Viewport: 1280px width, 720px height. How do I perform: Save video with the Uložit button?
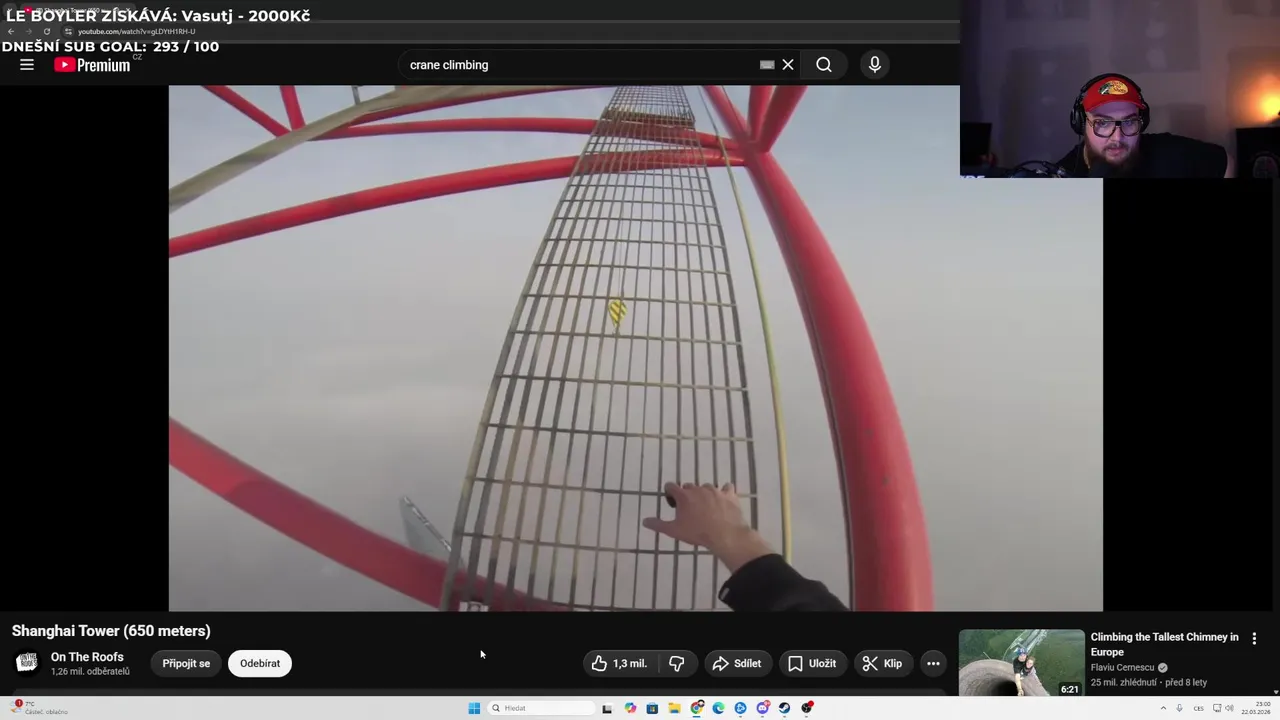(812, 663)
